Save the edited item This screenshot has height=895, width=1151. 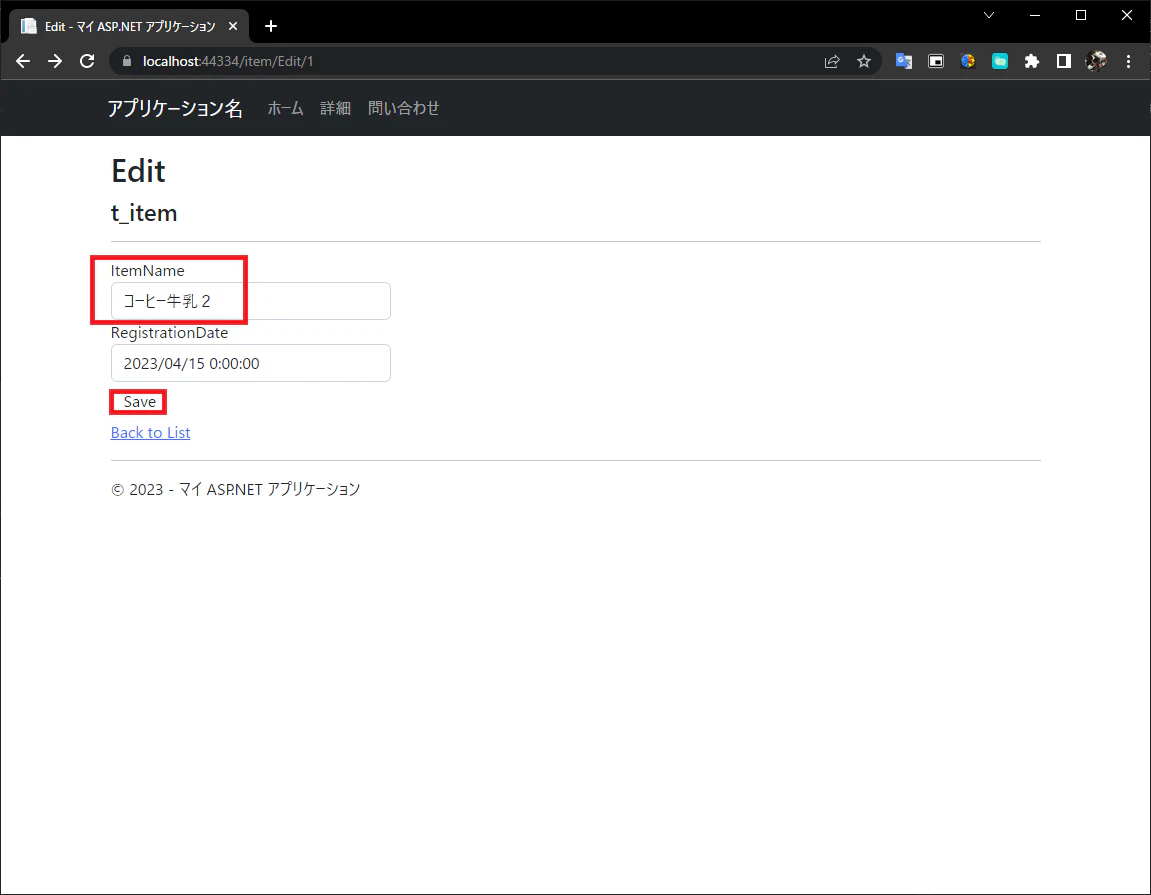click(139, 402)
